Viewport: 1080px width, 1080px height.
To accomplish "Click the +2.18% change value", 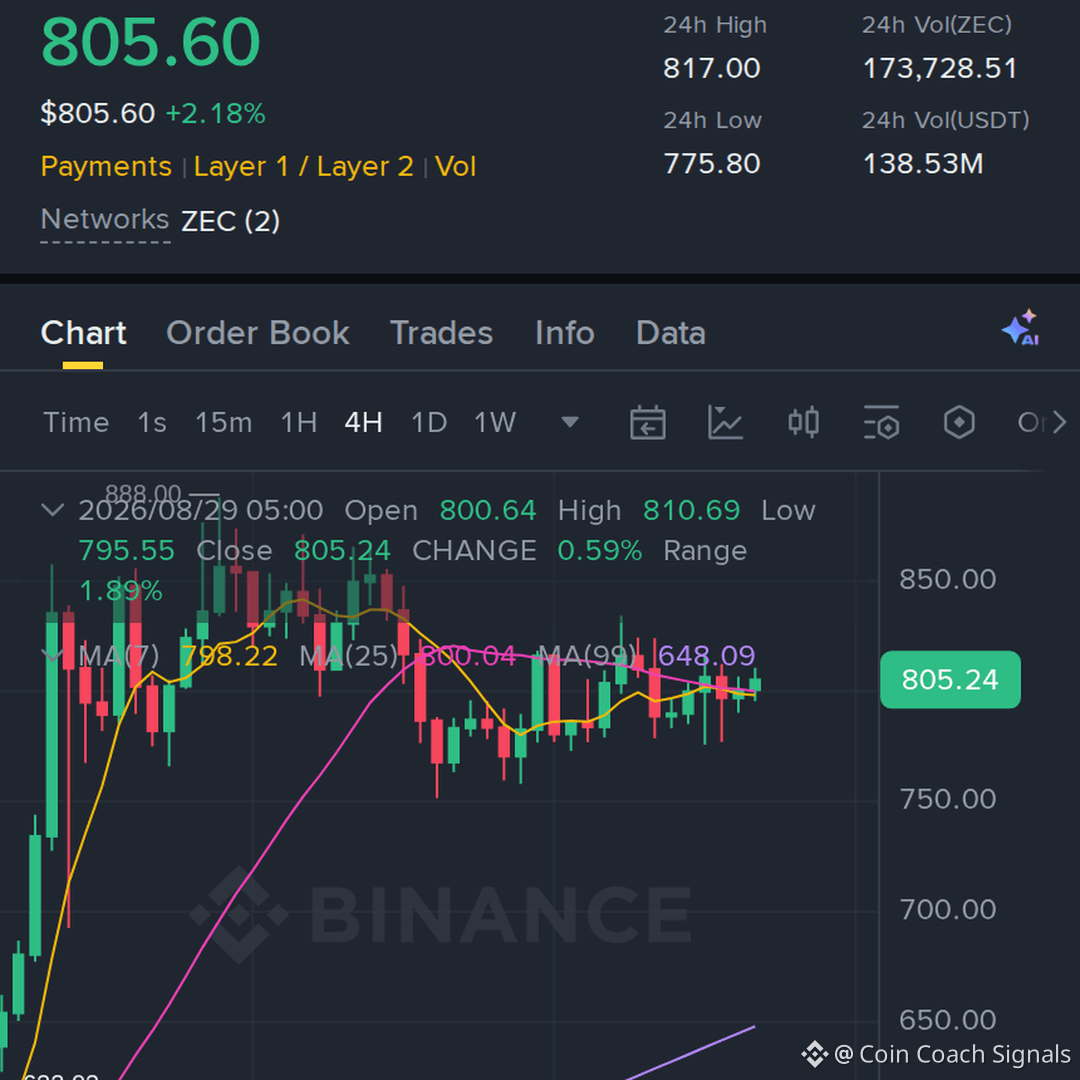I will tap(216, 114).
